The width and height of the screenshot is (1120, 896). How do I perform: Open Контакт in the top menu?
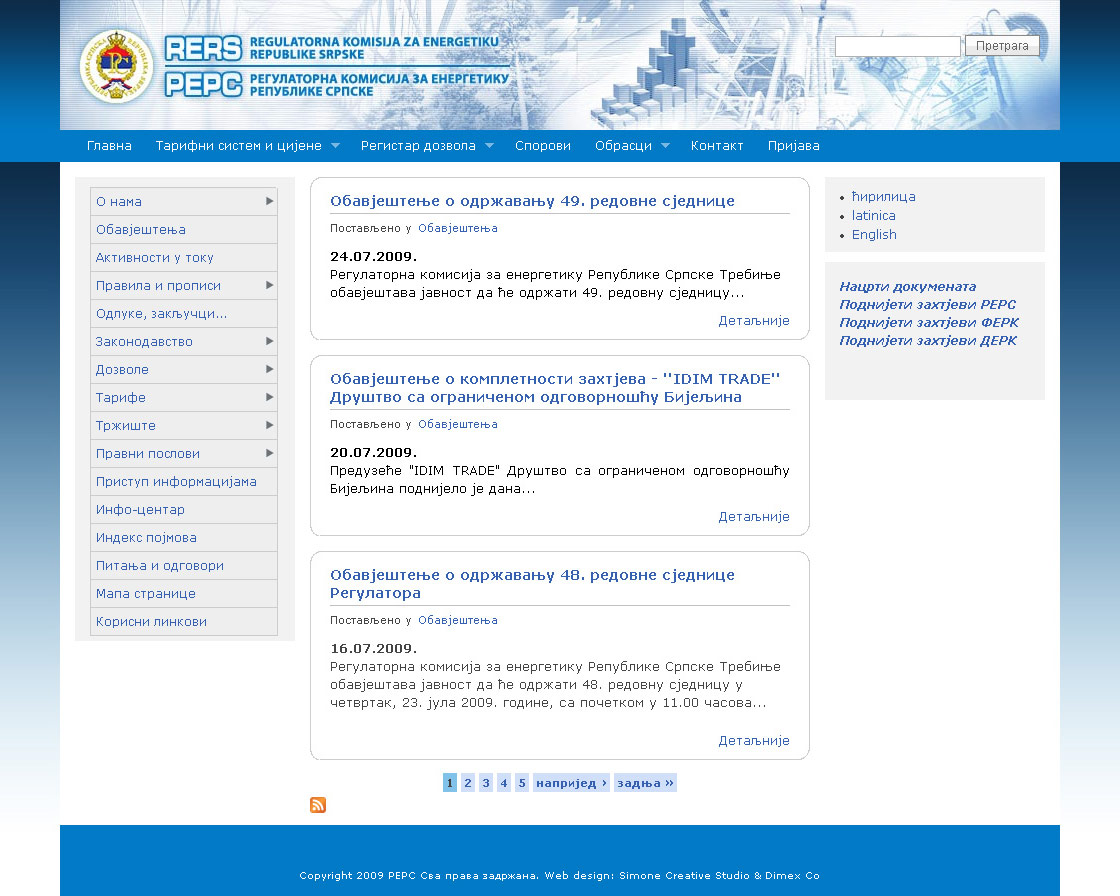click(x=717, y=146)
